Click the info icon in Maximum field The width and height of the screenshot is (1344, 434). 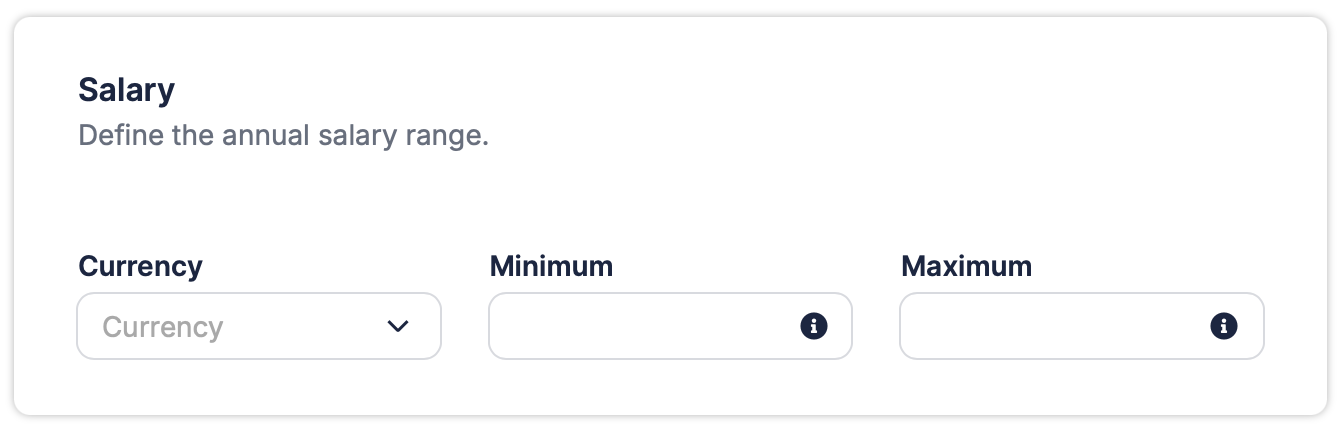pyautogui.click(x=1224, y=326)
